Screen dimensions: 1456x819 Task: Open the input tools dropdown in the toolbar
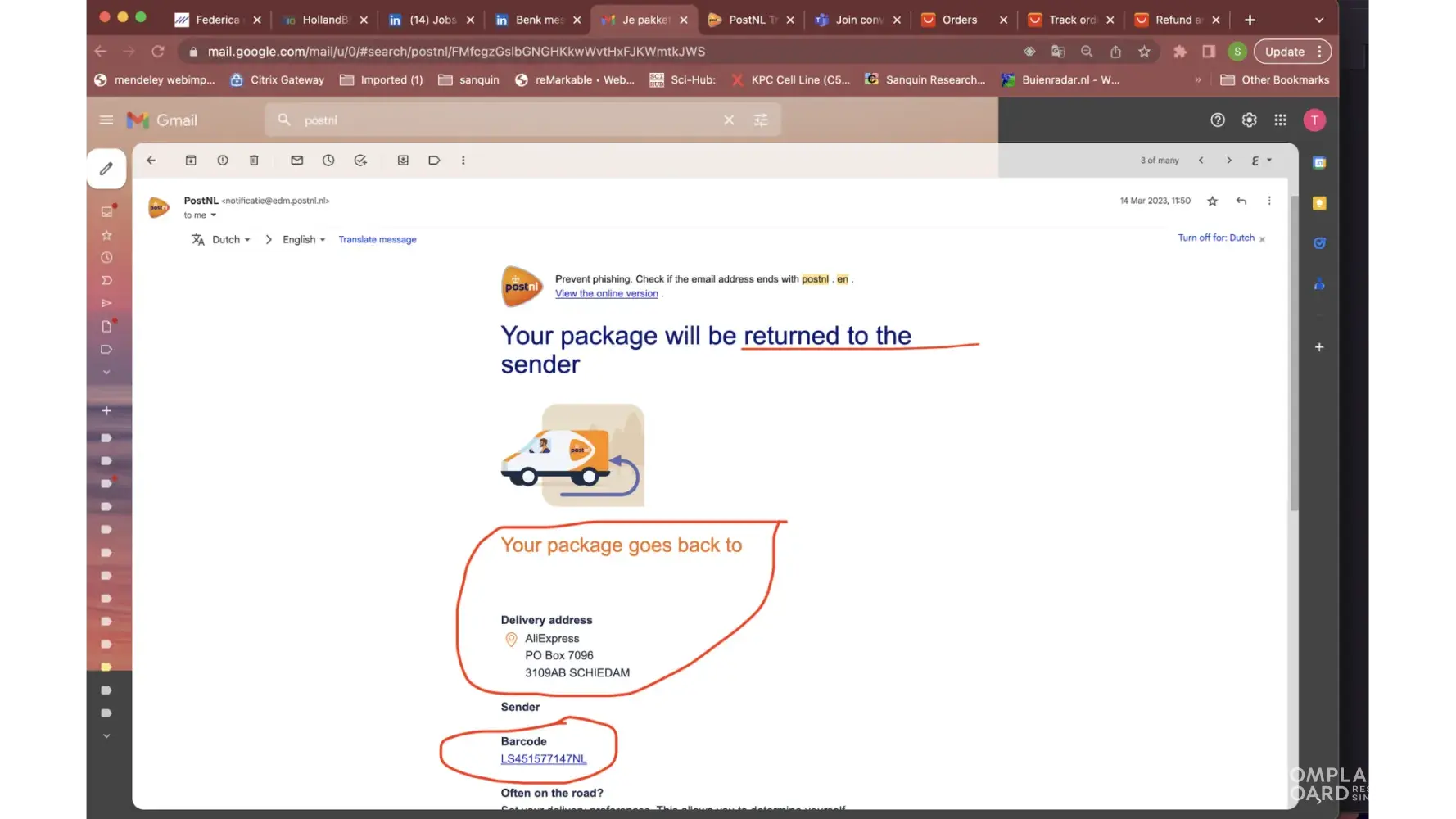(1261, 161)
